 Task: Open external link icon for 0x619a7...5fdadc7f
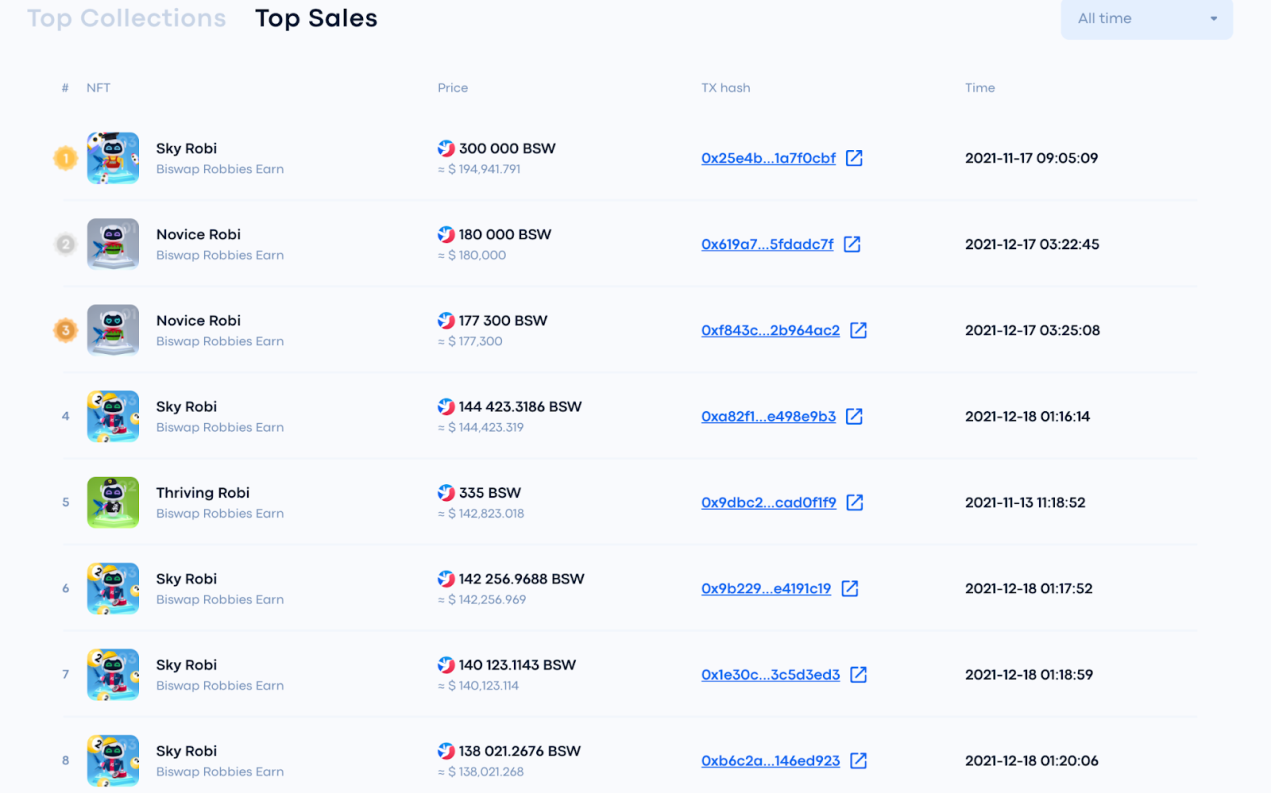coord(852,244)
